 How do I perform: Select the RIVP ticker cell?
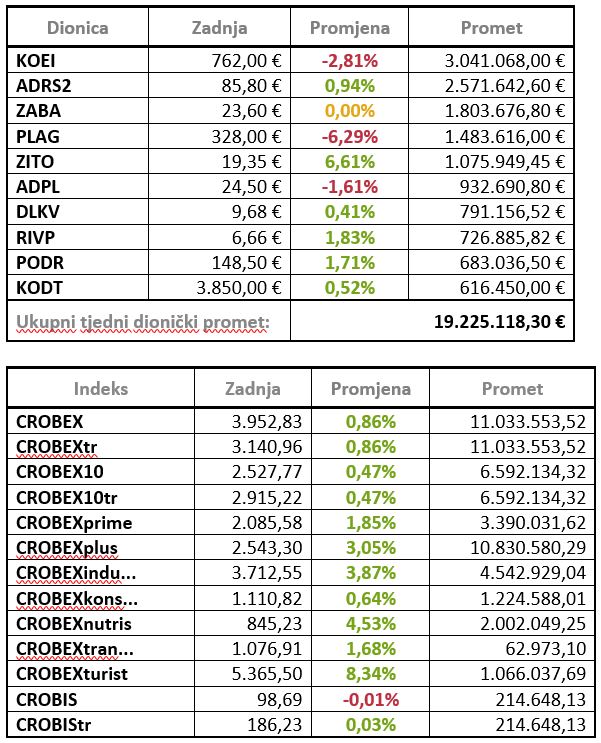(x=35, y=236)
